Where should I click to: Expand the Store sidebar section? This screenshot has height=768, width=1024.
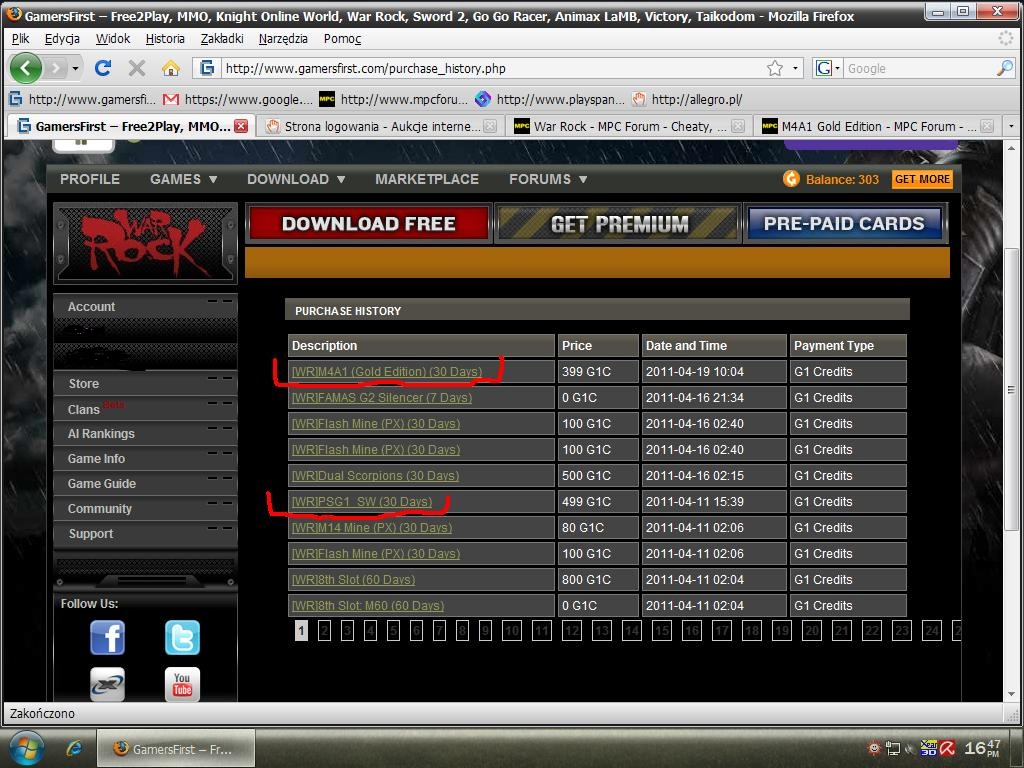click(145, 383)
